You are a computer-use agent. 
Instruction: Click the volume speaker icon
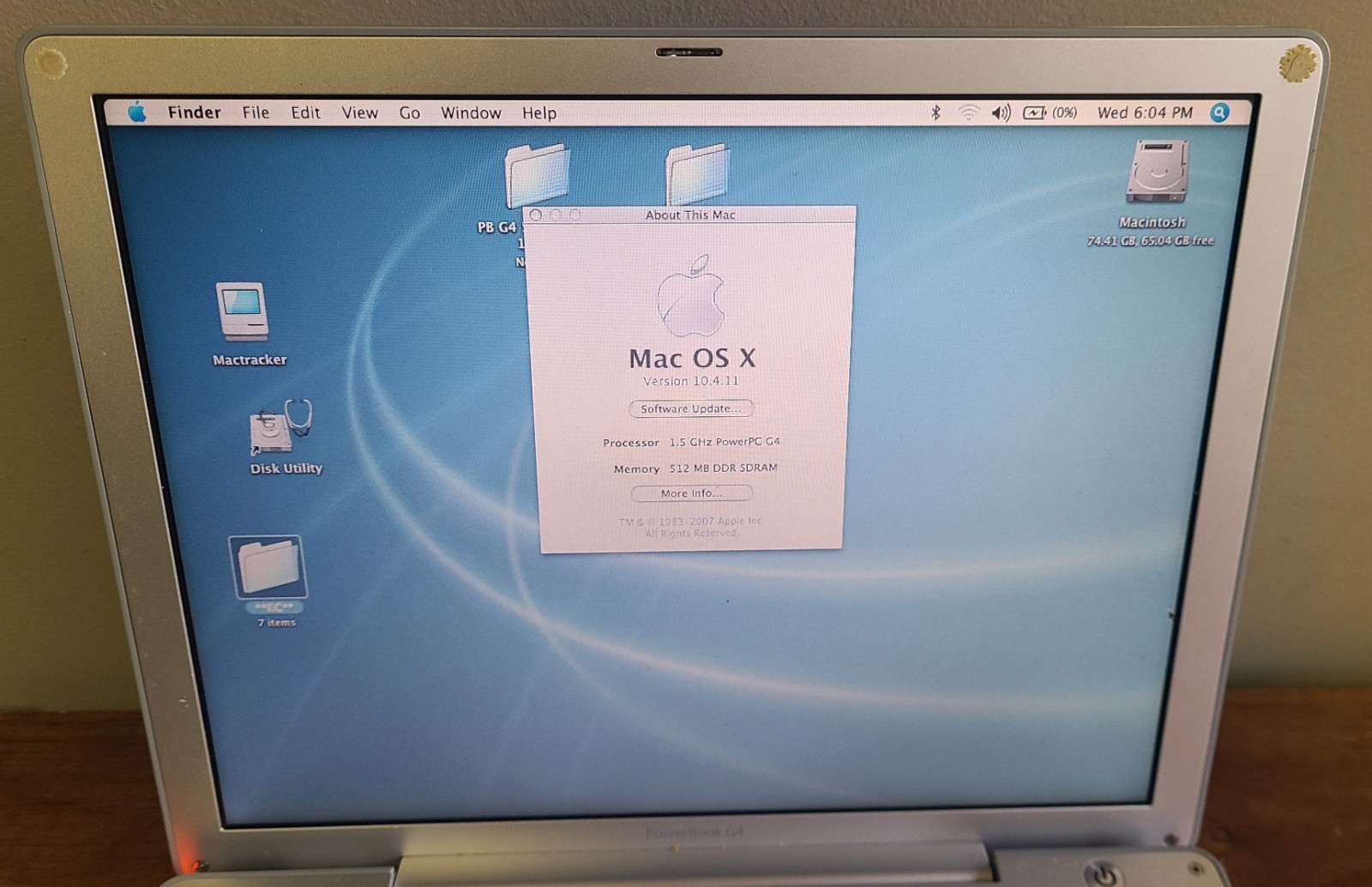tap(1001, 112)
